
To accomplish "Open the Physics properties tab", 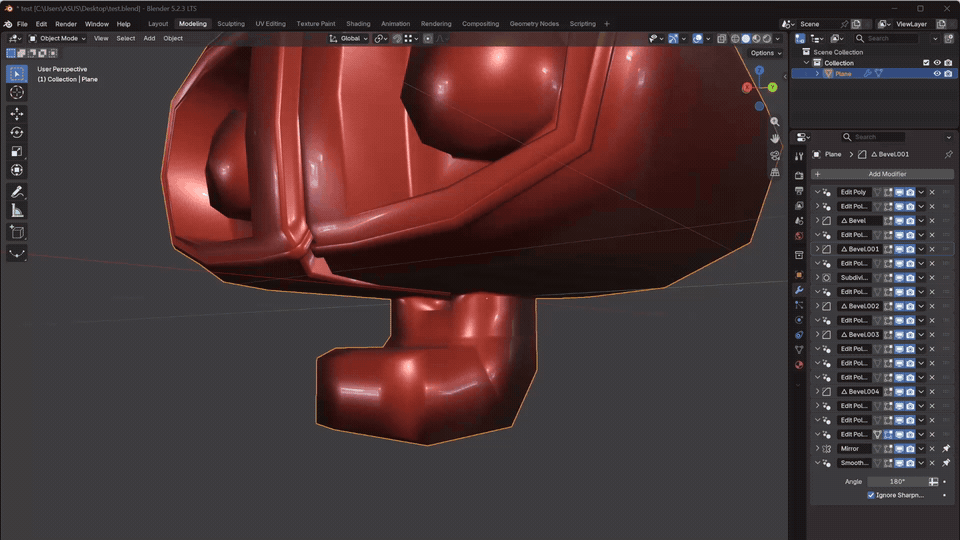I will point(799,320).
